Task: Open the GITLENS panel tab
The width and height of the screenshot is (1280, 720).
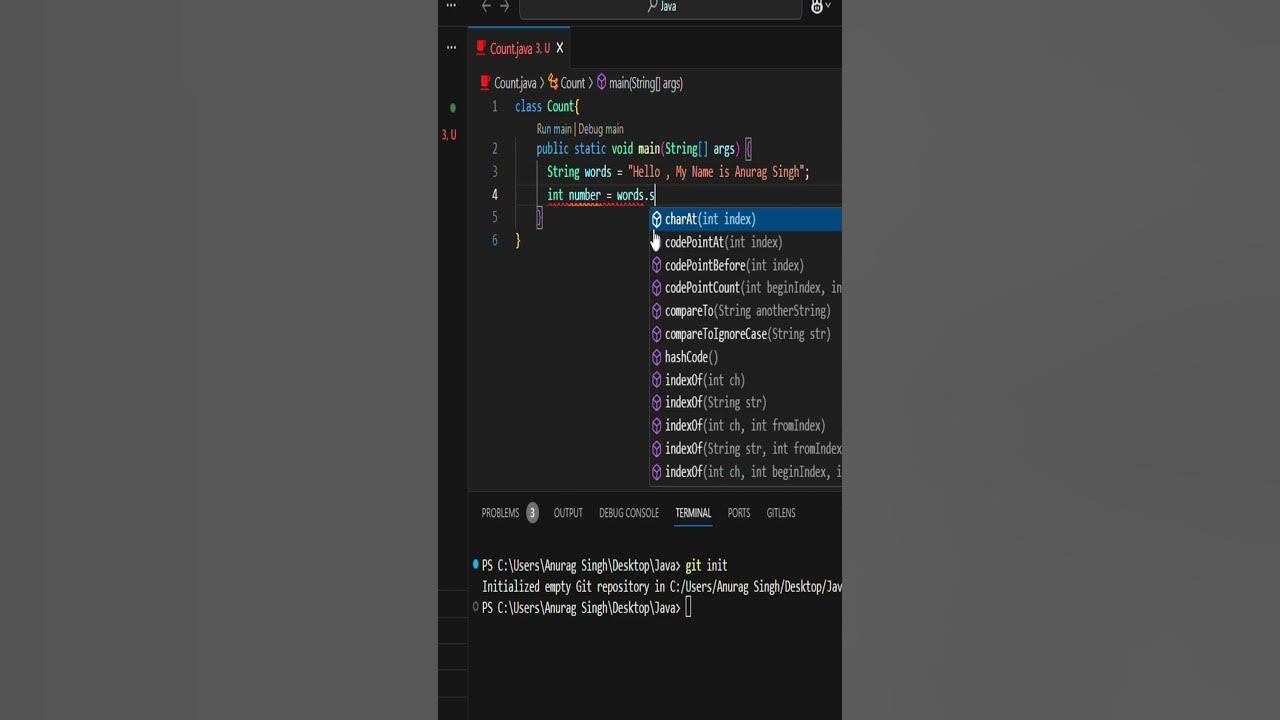Action: pyautogui.click(x=781, y=513)
